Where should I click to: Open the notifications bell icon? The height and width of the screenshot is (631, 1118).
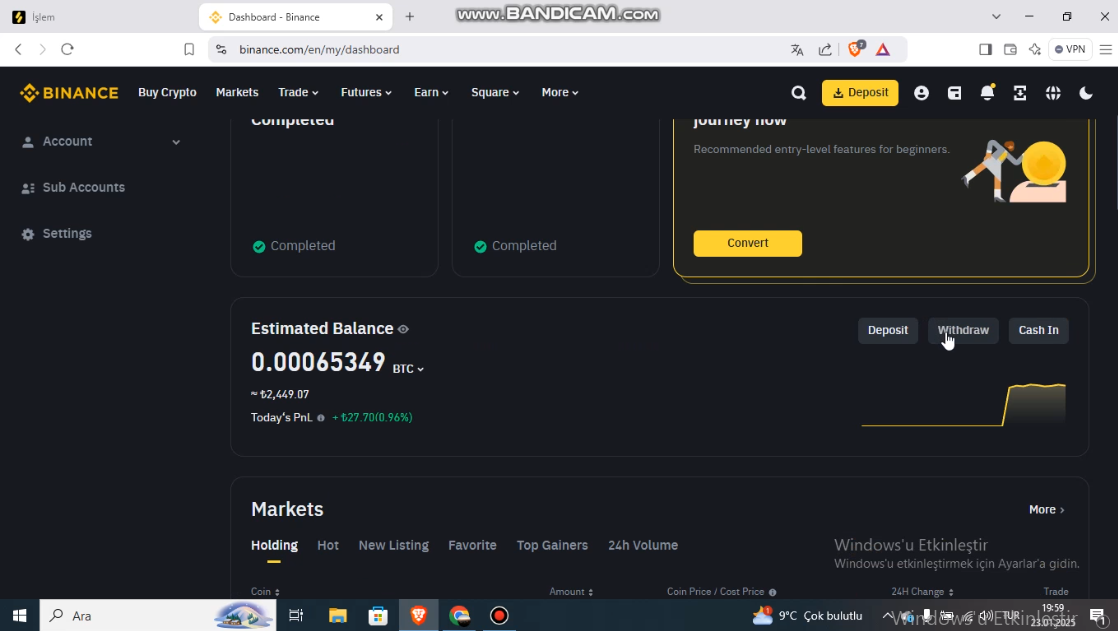pyautogui.click(x=987, y=93)
